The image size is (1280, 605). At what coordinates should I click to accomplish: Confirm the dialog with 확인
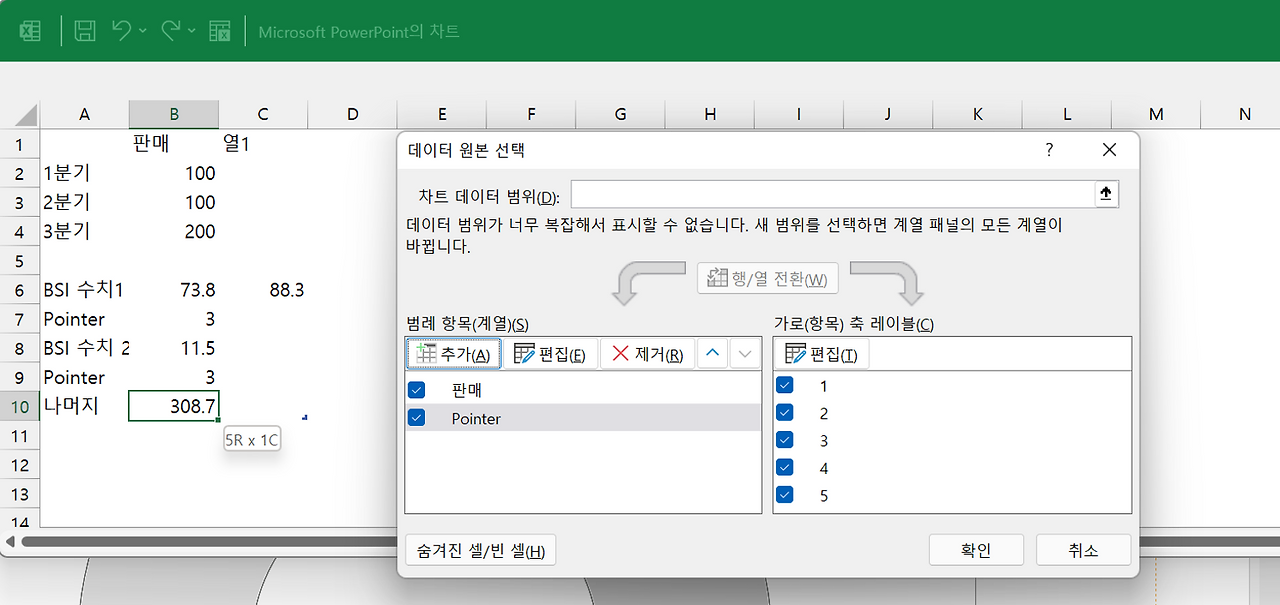pos(976,550)
